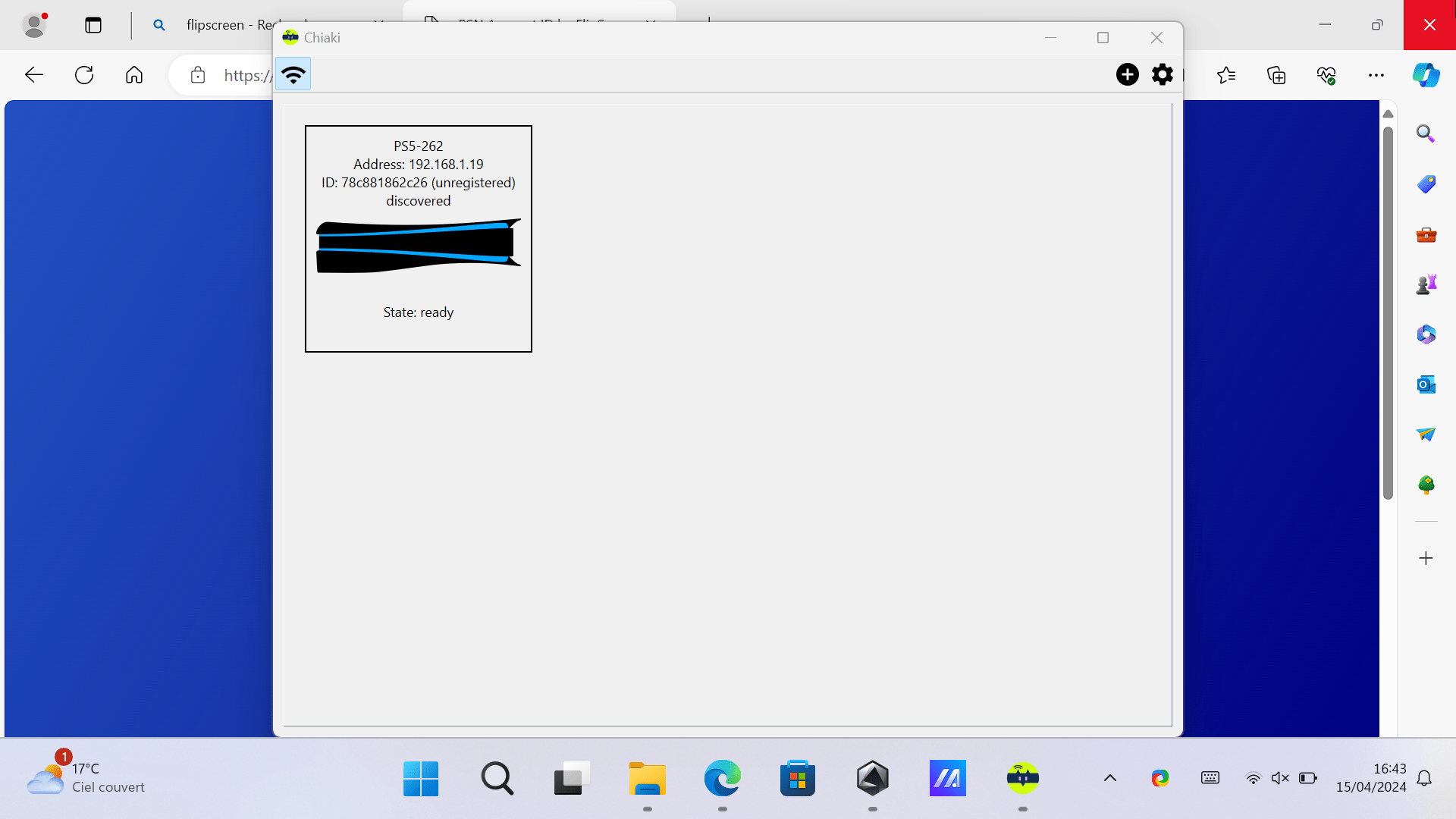Open clock and date 16:43
Screen dimensions: 1456x819
(1371, 778)
